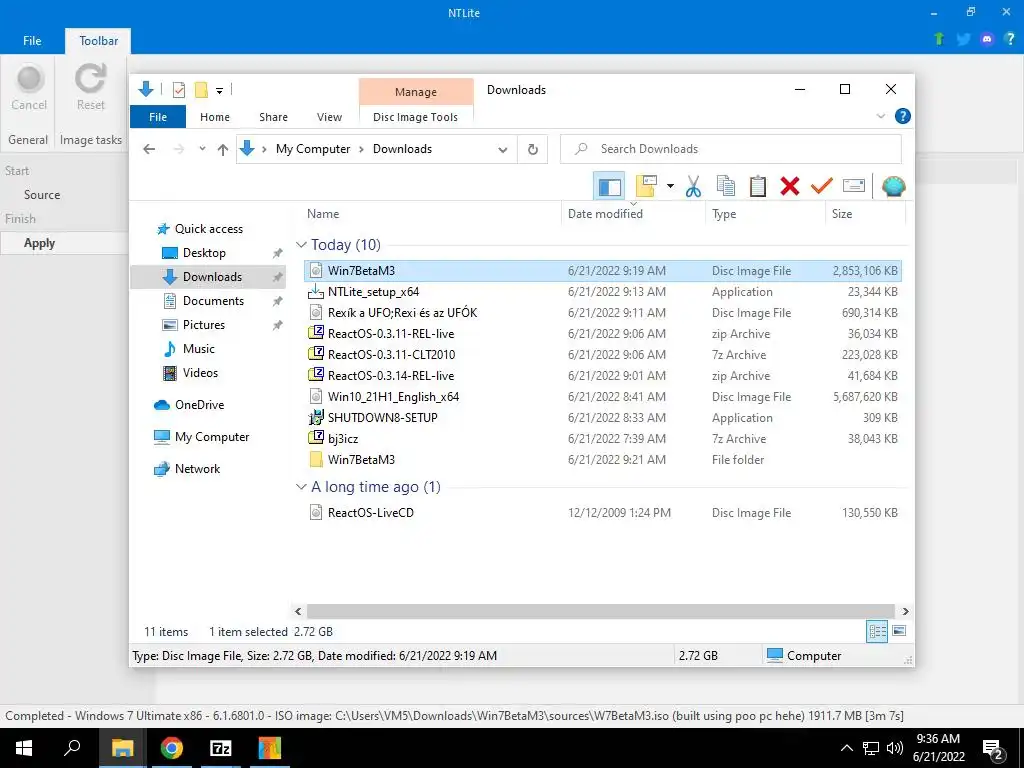
Task: Collapse the A long time ago group
Action: (301, 487)
